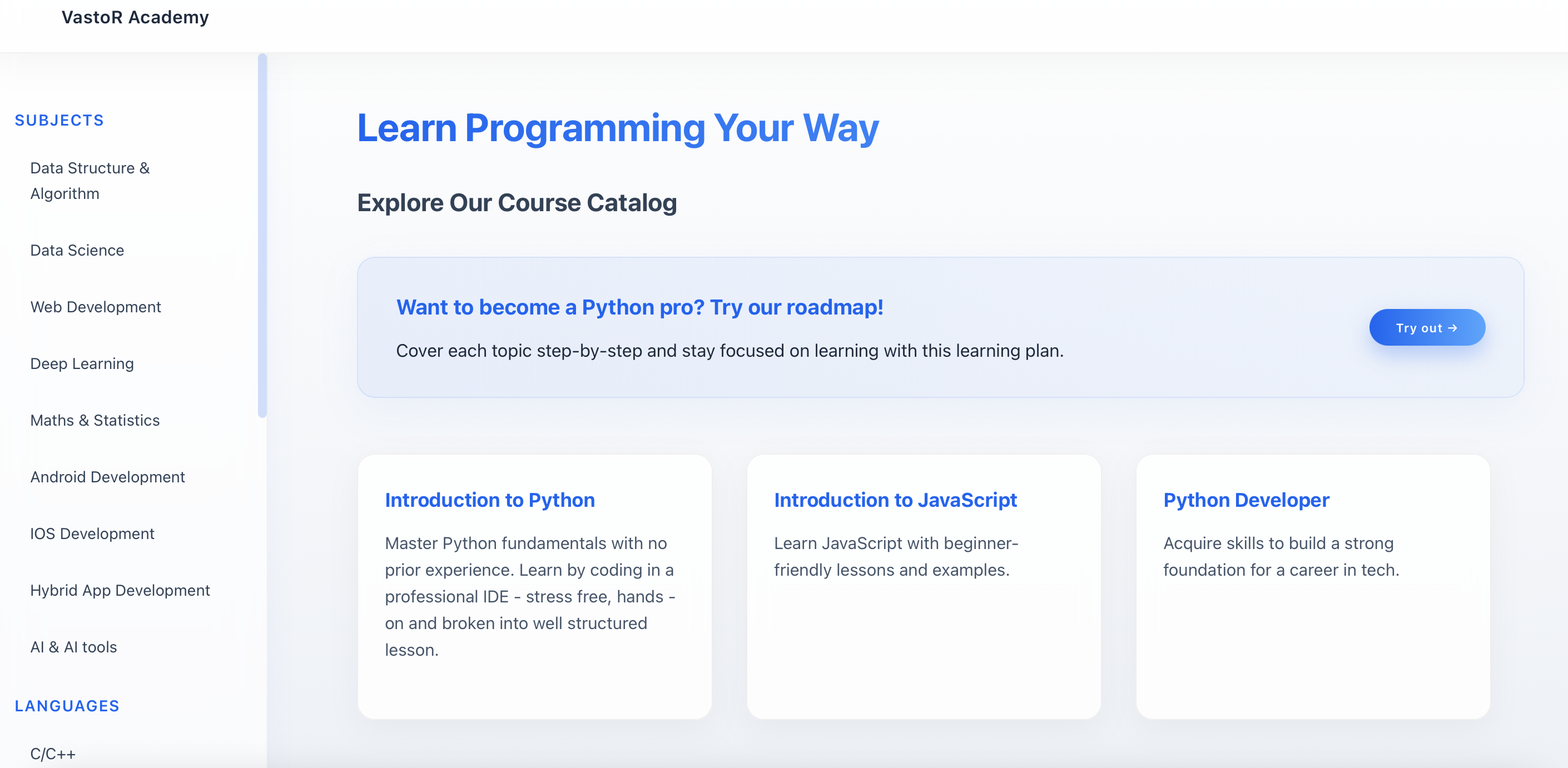Choose Android Development from sidebar
Viewport: 1568px width, 768px height.
[107, 476]
